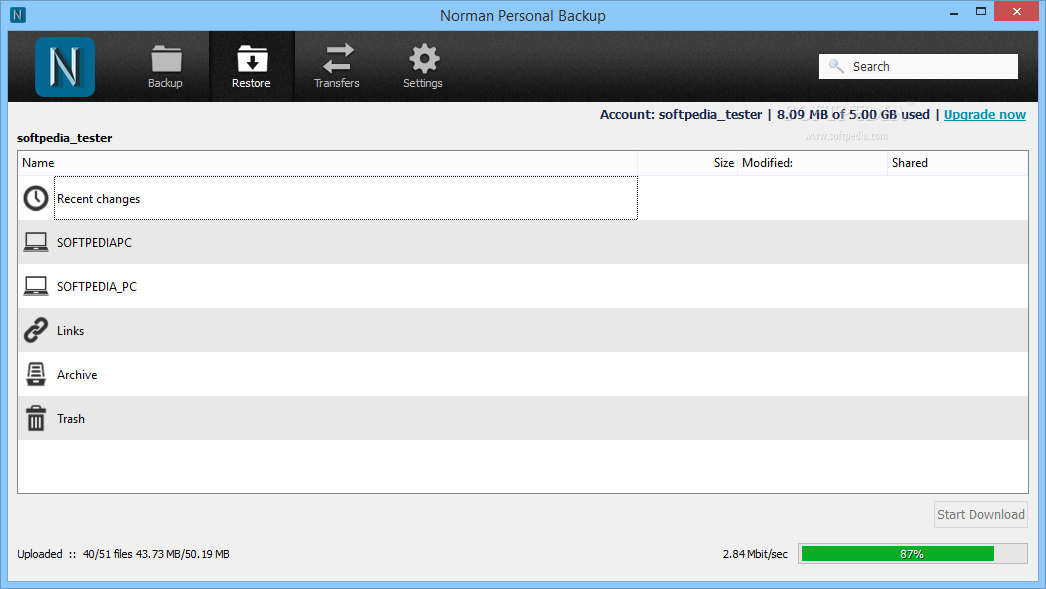Screen dimensions: 1046x589
Task: Click the Trash bin icon
Action: (x=36, y=418)
